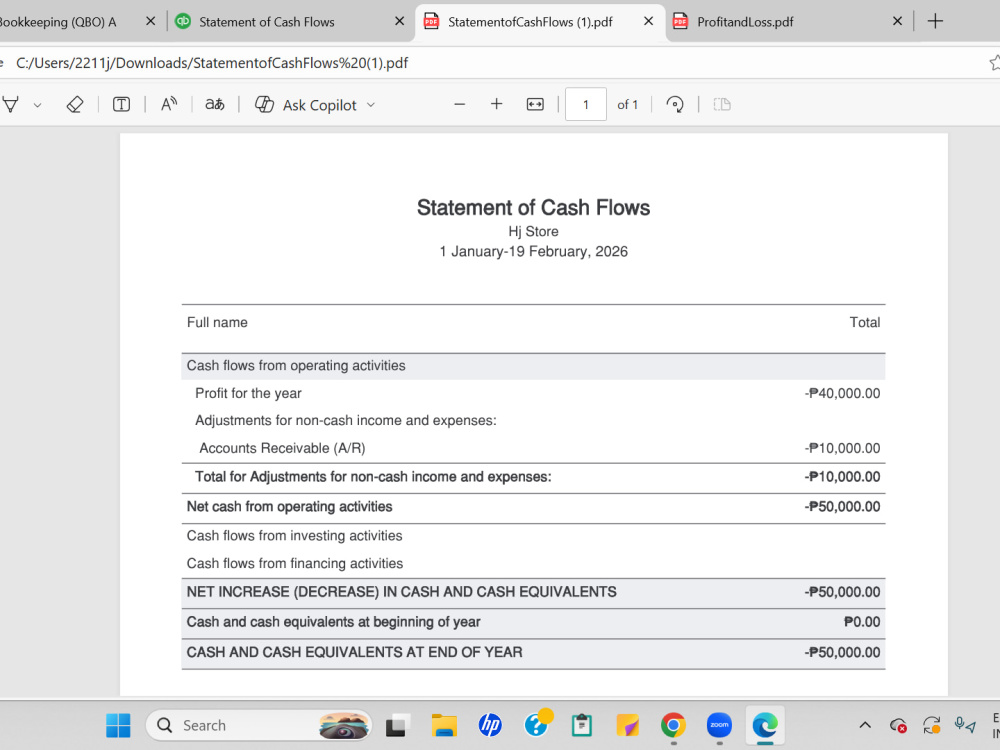This screenshot has width=1000, height=750.
Task: Zoom in on the PDF
Action: tap(496, 104)
